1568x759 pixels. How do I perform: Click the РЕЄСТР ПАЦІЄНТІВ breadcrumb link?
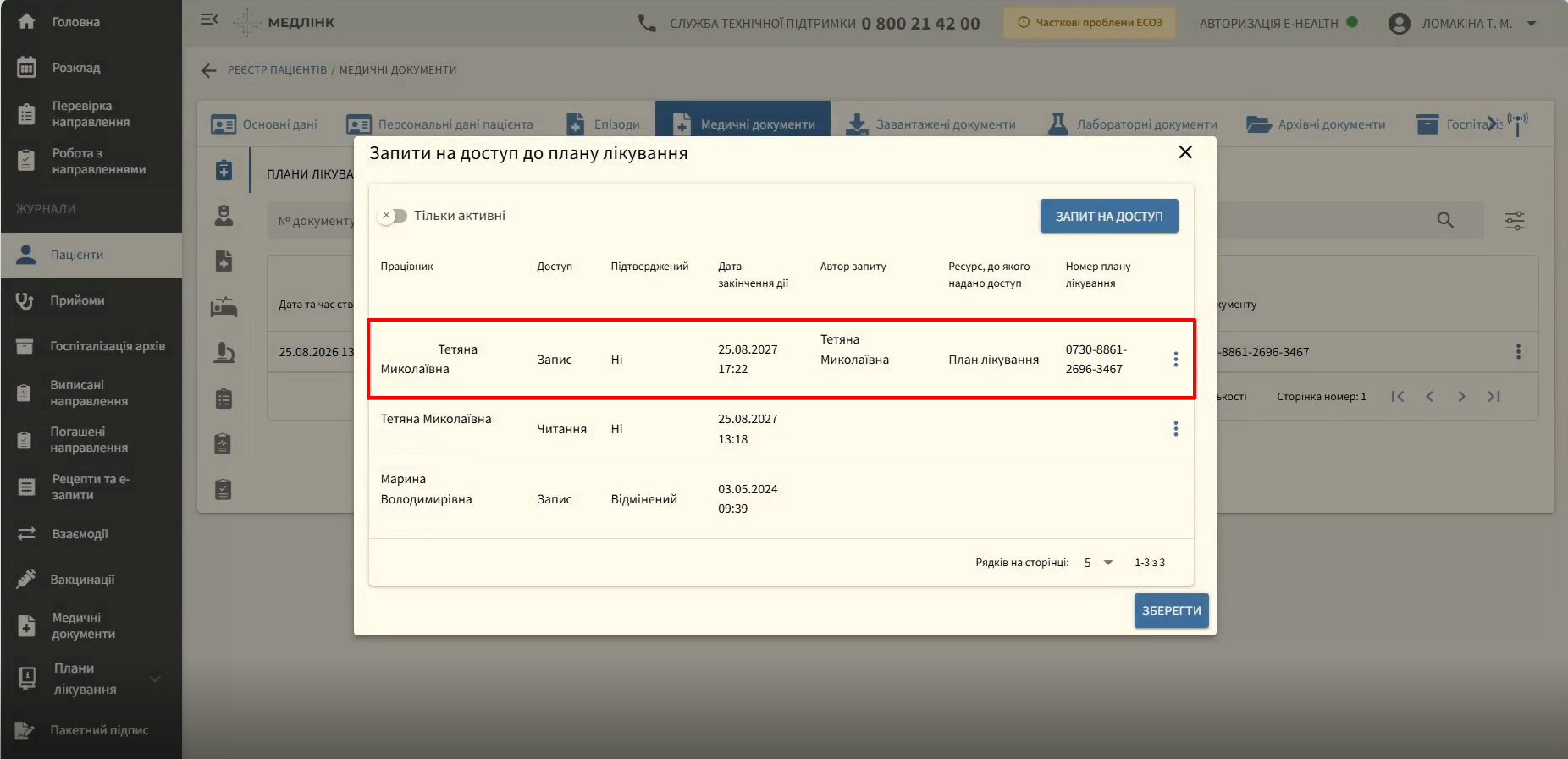277,70
